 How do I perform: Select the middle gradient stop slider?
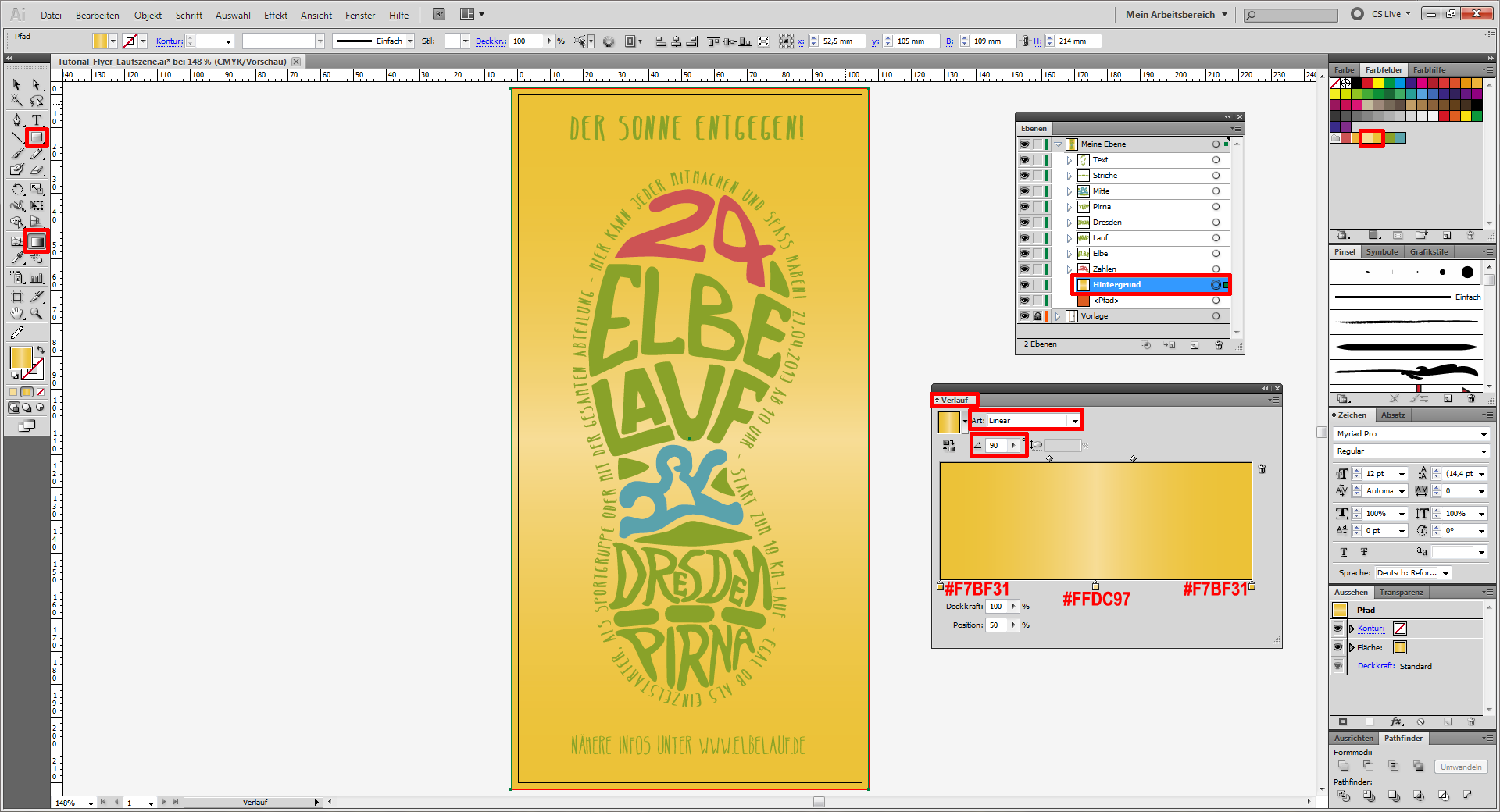1095,586
